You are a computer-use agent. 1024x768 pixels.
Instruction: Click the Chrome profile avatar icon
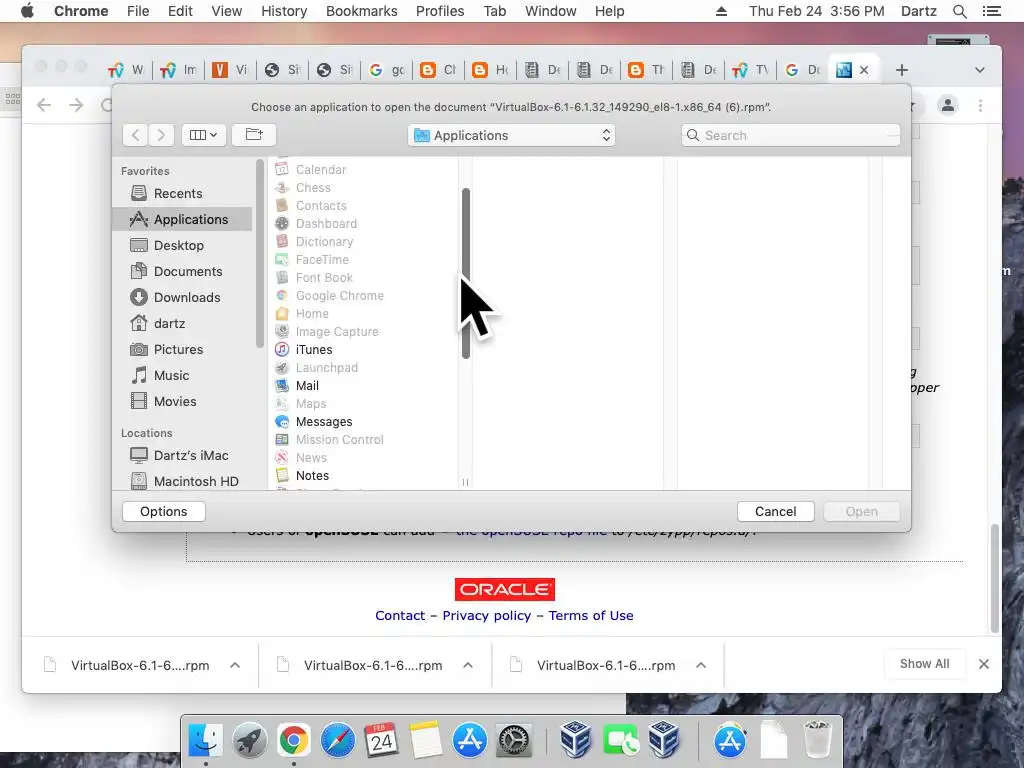(x=948, y=105)
